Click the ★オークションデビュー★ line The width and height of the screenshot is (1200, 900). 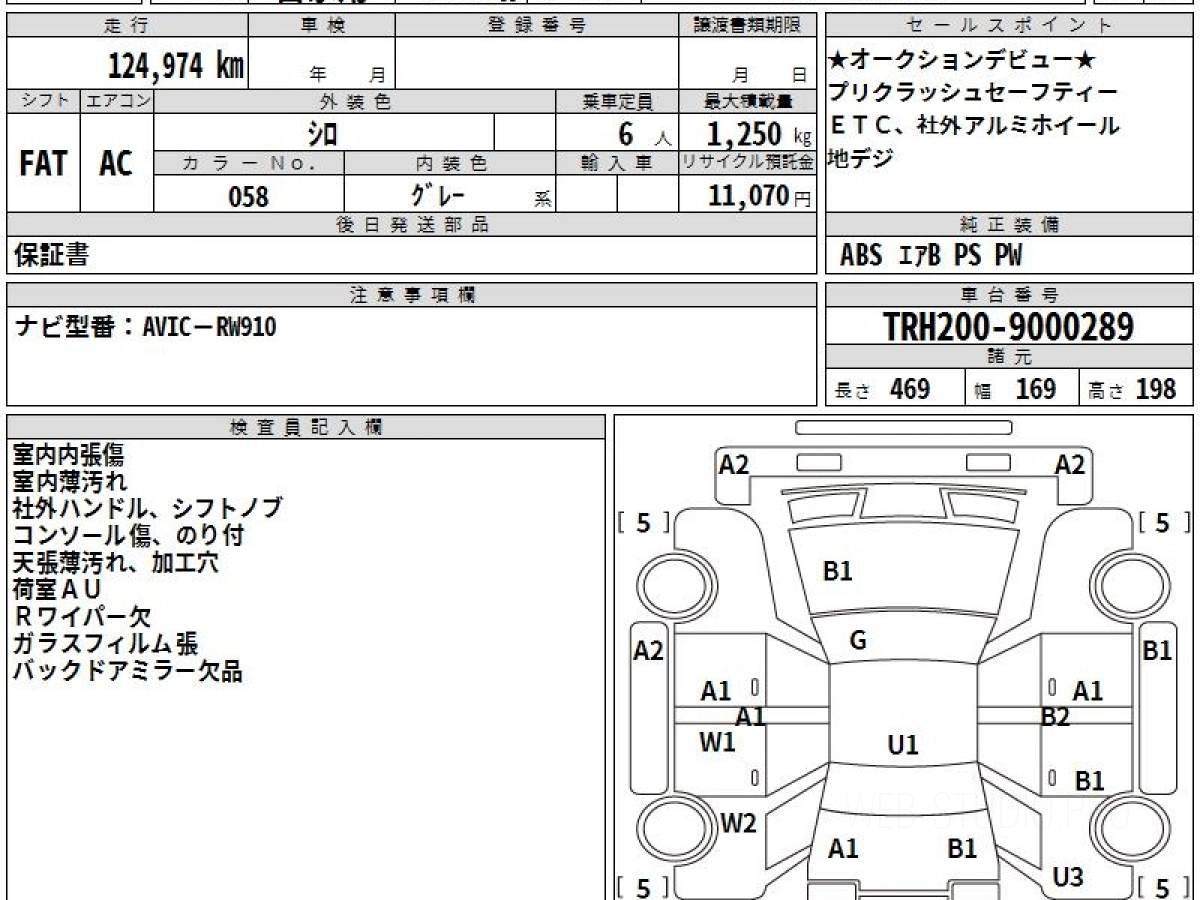[x=963, y=62]
